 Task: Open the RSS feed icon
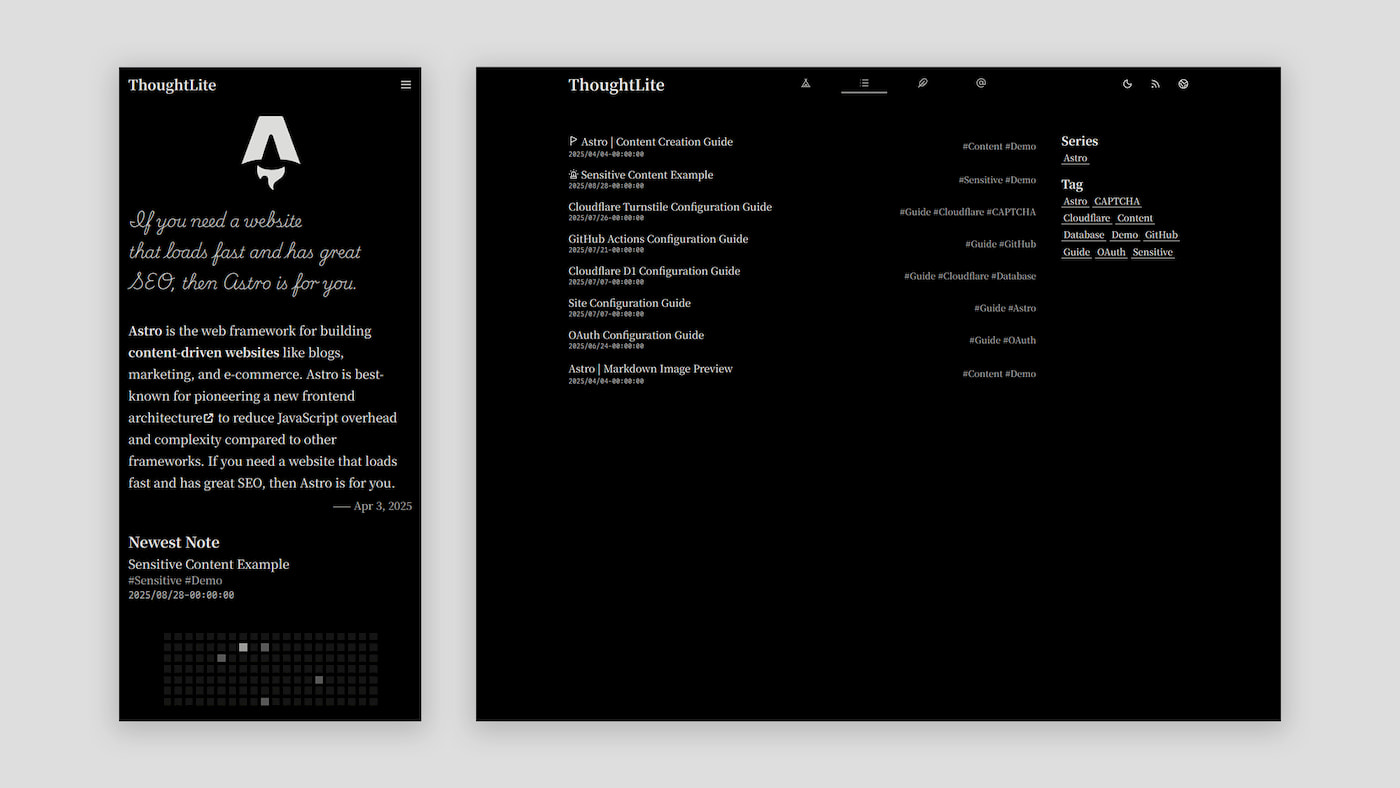pos(1155,85)
